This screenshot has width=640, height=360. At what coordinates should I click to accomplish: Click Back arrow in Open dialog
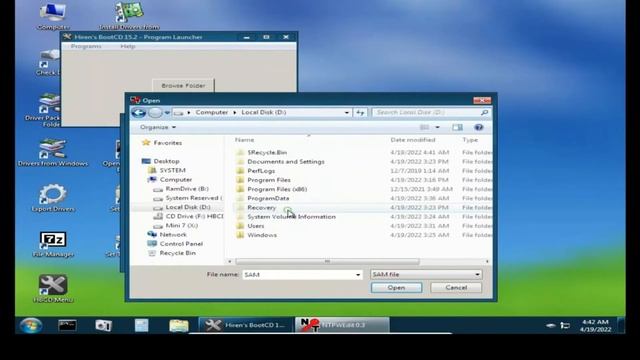(139, 113)
